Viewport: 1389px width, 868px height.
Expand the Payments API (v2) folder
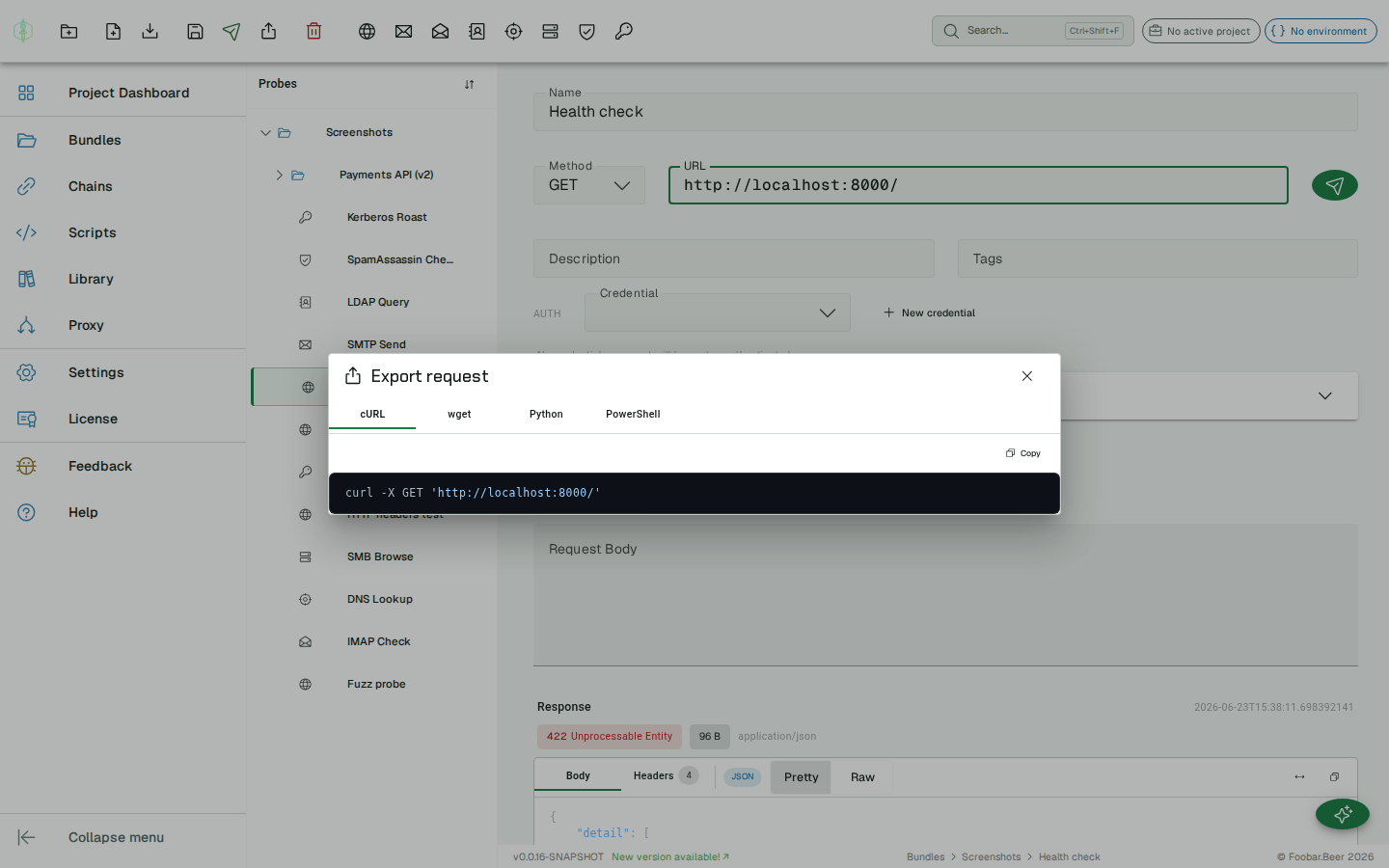click(279, 175)
